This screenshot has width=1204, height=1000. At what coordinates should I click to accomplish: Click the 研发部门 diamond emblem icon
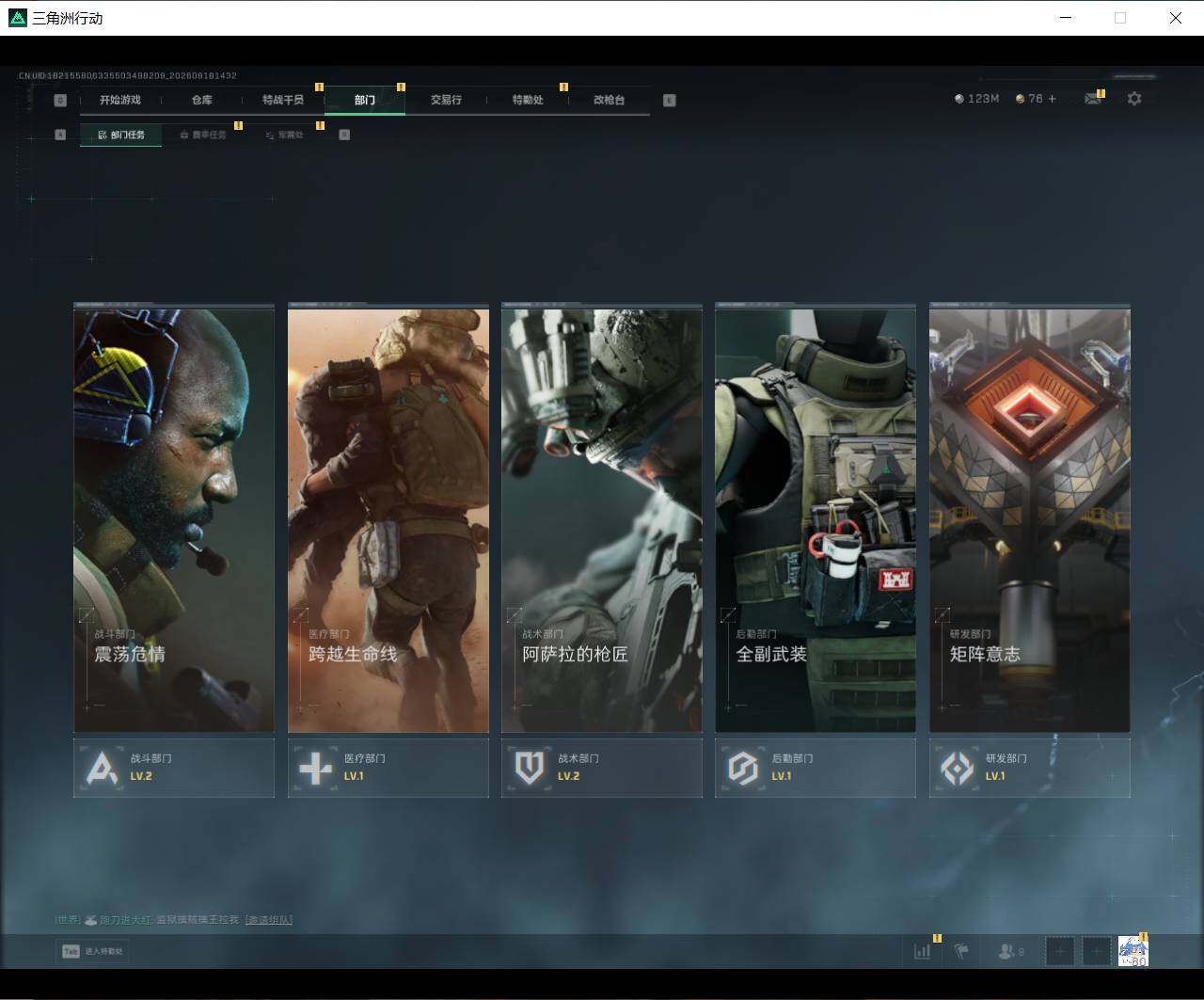958,769
